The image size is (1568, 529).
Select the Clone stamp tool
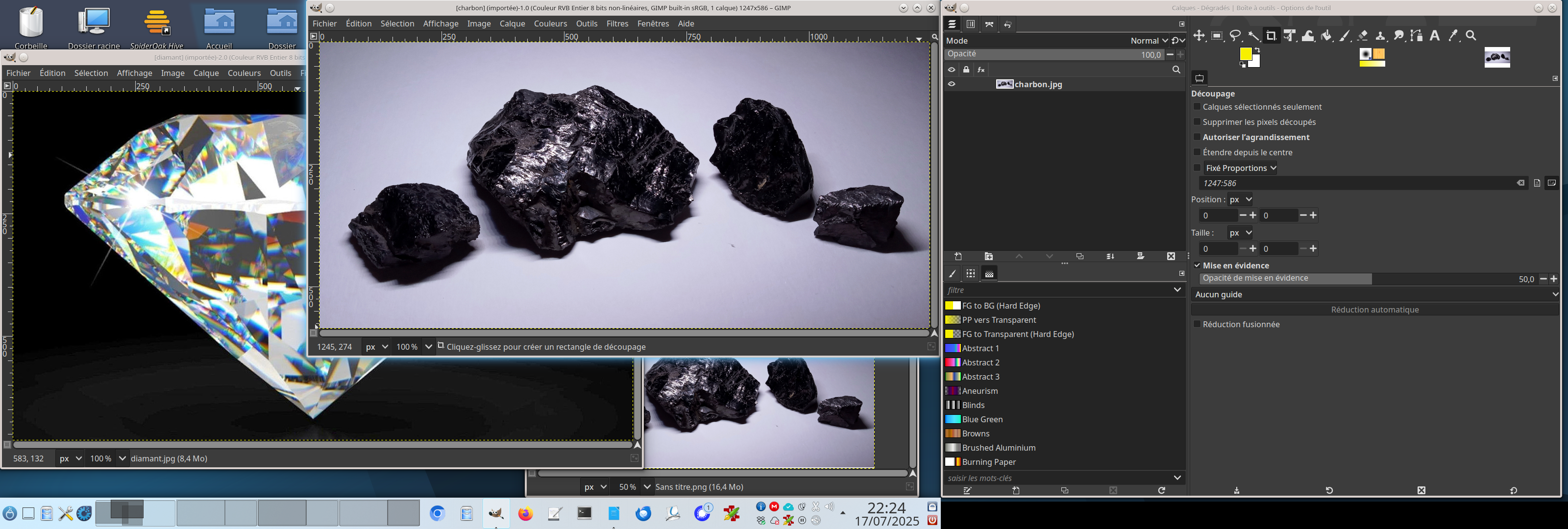click(1380, 36)
